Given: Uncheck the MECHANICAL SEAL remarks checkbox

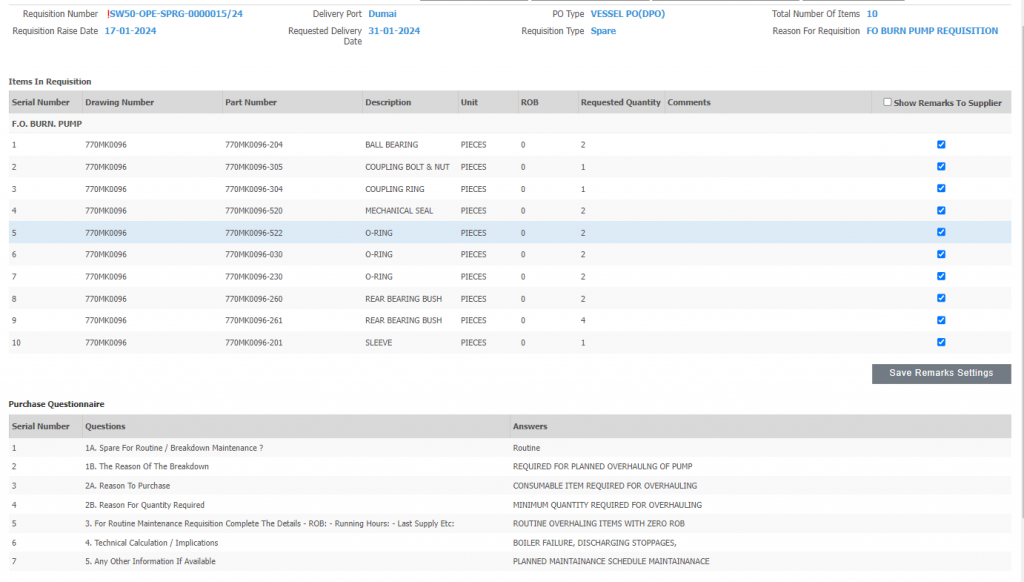Looking at the screenshot, I should pyautogui.click(x=941, y=211).
